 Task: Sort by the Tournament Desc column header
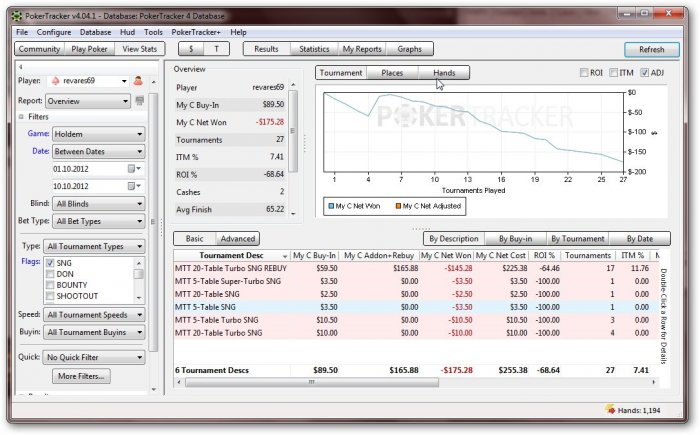(232, 255)
